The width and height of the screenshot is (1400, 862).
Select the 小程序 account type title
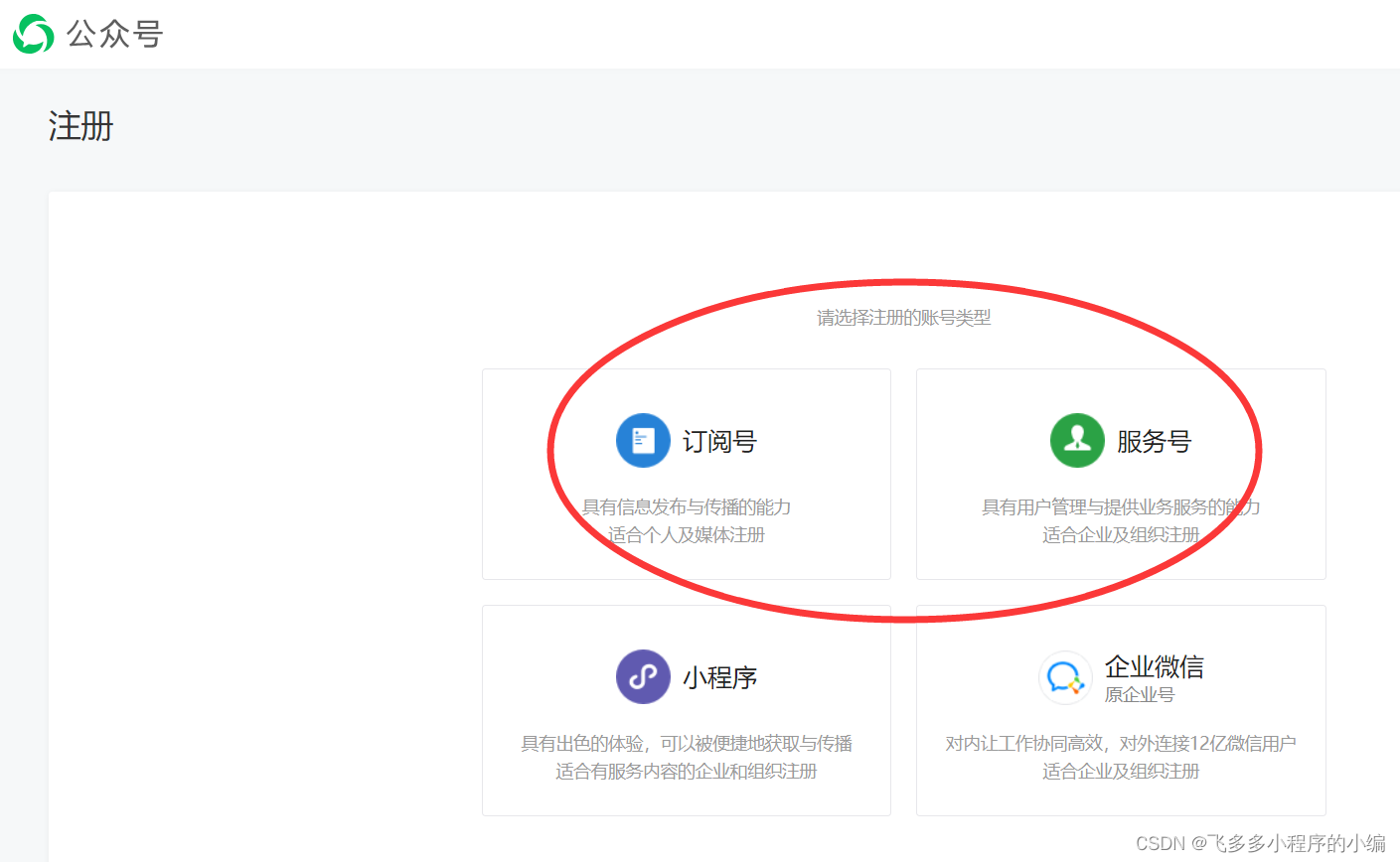719,677
